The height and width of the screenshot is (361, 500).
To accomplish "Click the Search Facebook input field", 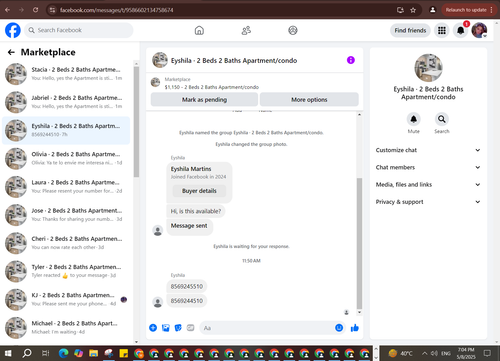I will tap(79, 30).
